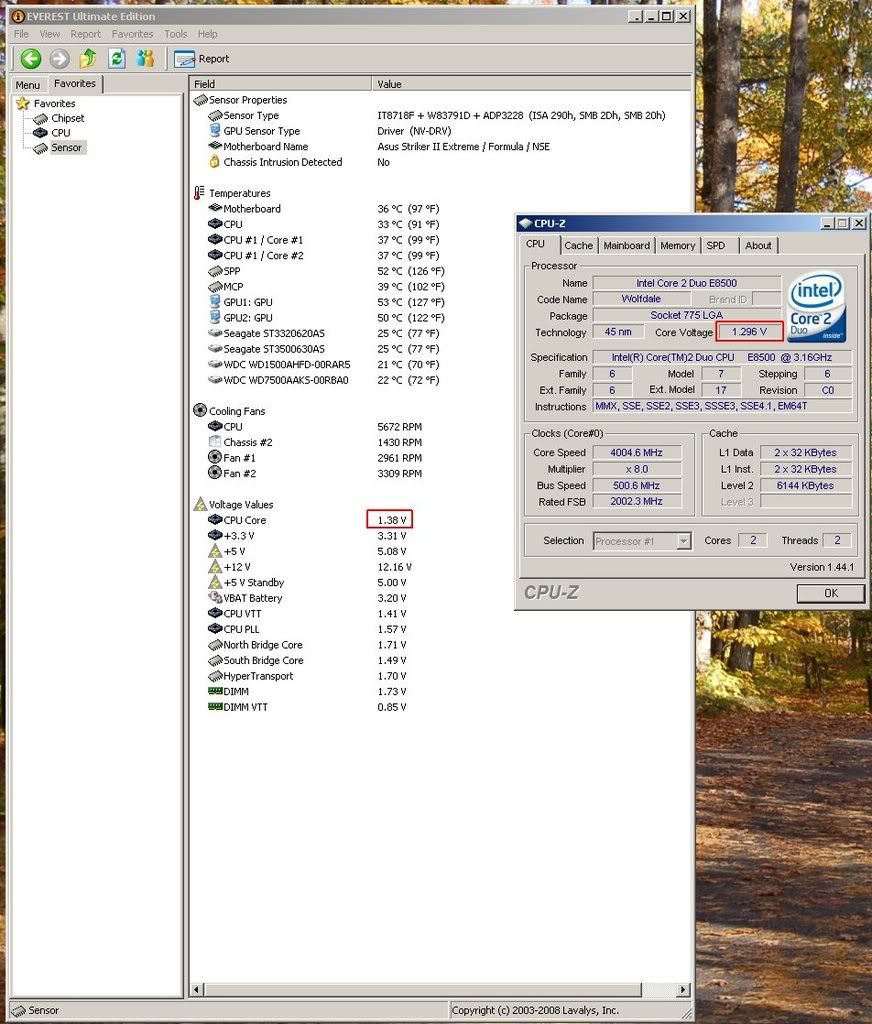
Task: Switch to the SPD tab in CPU-Z
Action: coord(716,246)
